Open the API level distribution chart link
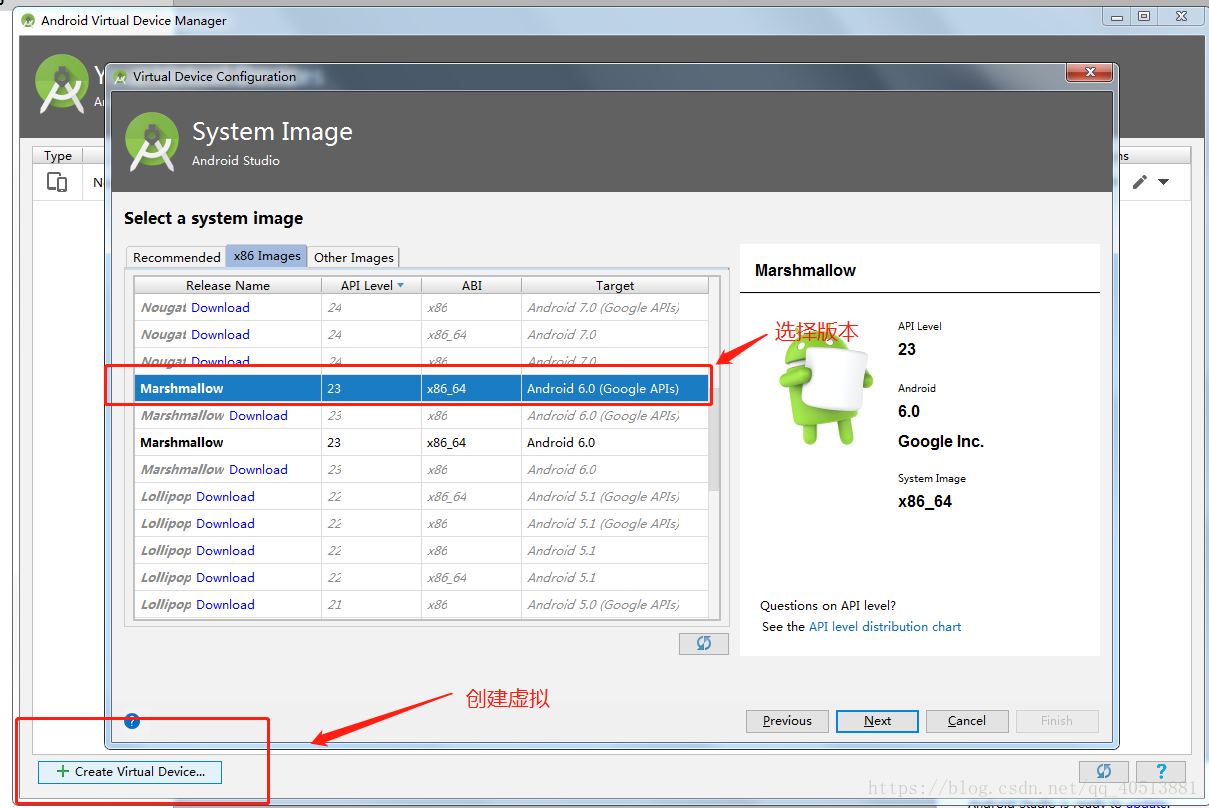1209x808 pixels. pos(885,626)
